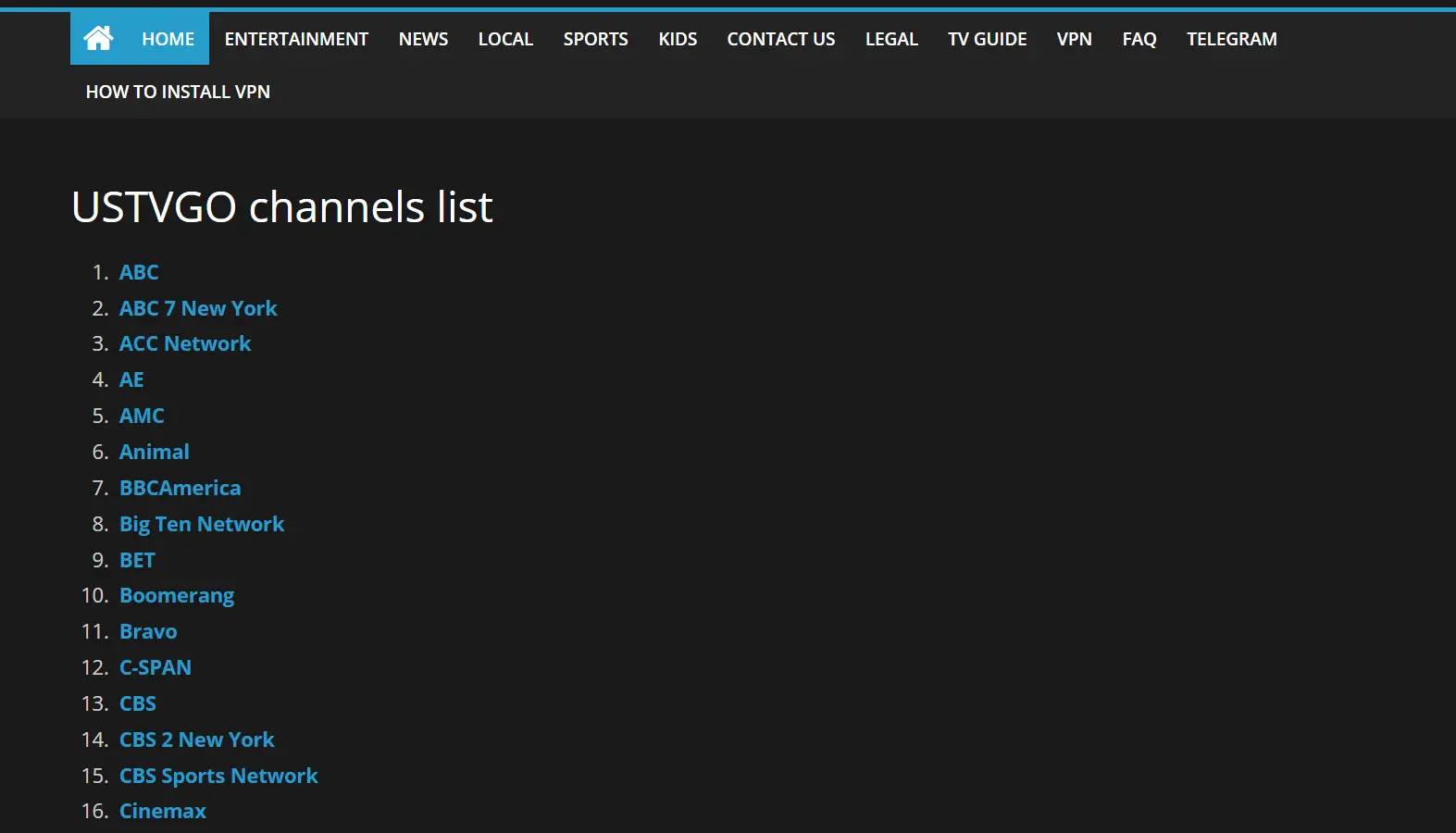The height and width of the screenshot is (833, 1456).
Task: Open the TELEGRAM link in navigation
Action: pyautogui.click(x=1231, y=39)
